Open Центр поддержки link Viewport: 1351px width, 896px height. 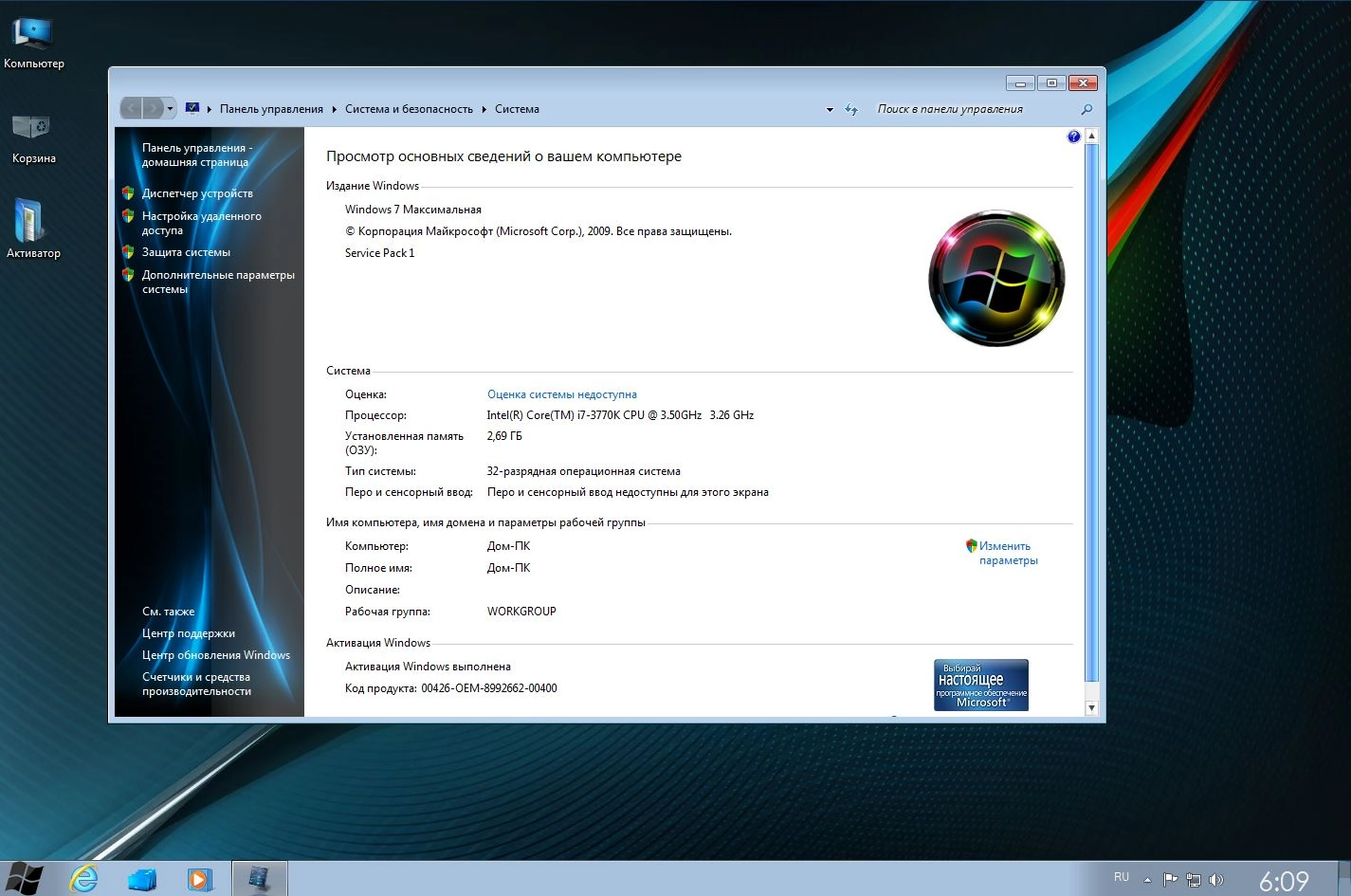pyautogui.click(x=189, y=633)
